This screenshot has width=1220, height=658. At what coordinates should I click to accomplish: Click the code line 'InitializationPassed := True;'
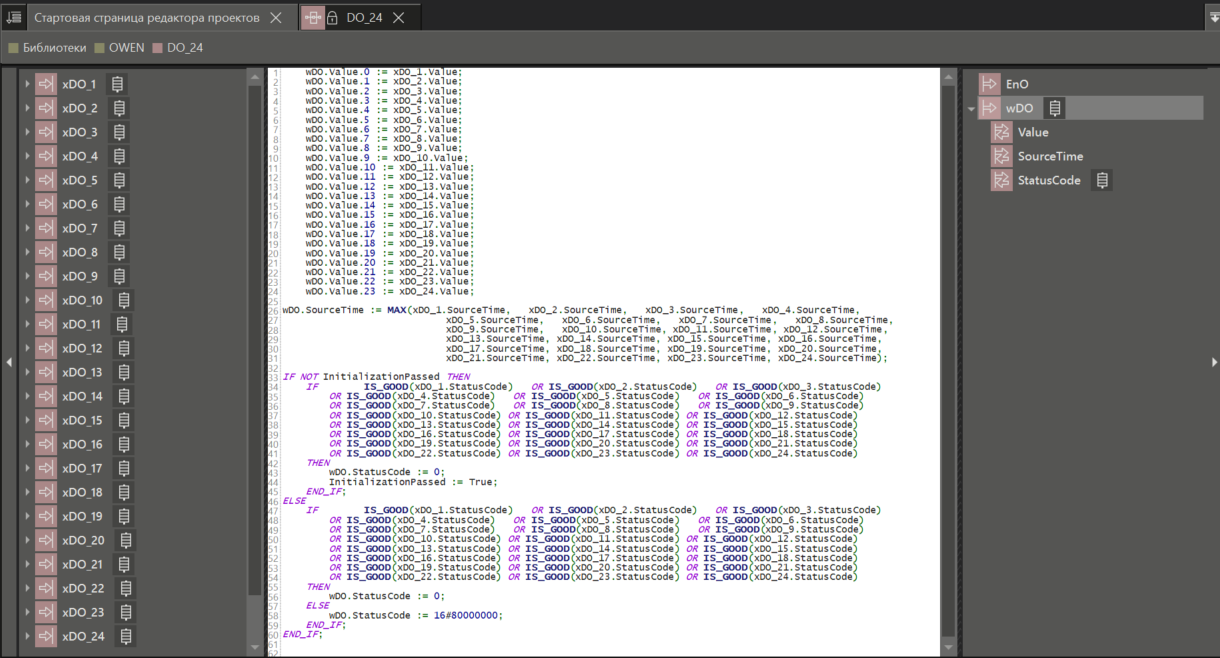click(x=413, y=482)
